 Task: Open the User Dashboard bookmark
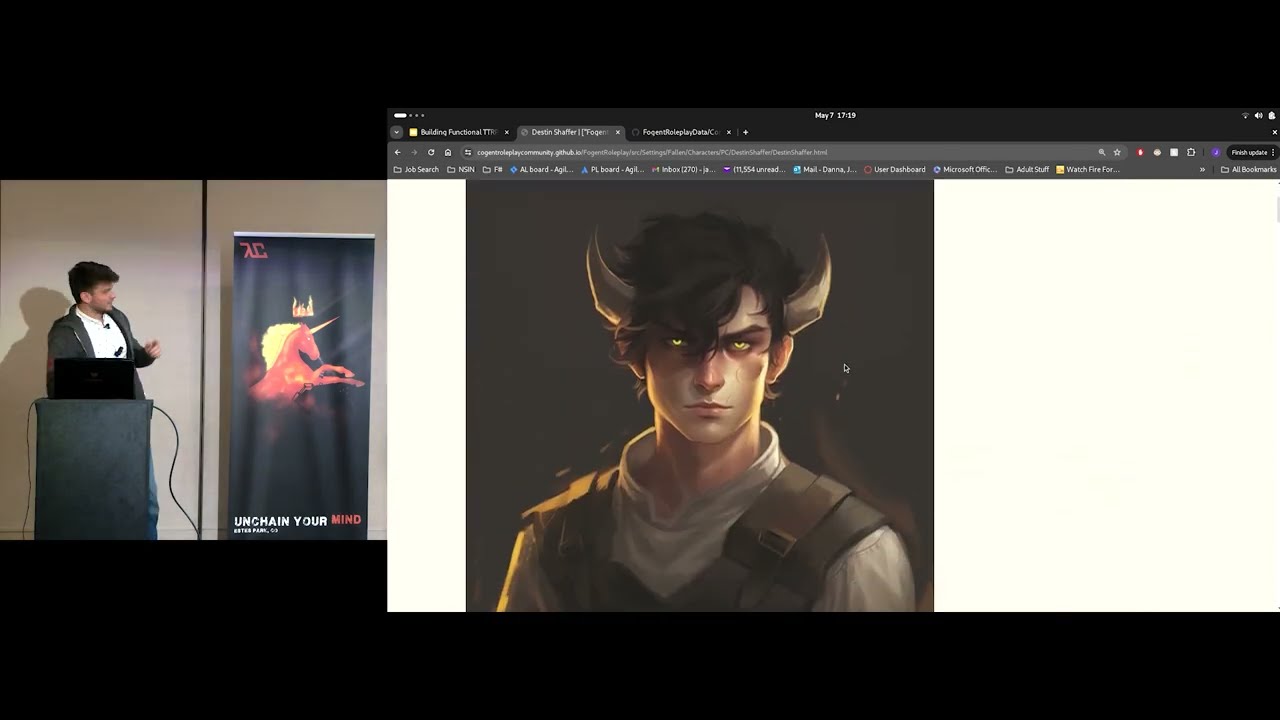pos(895,169)
